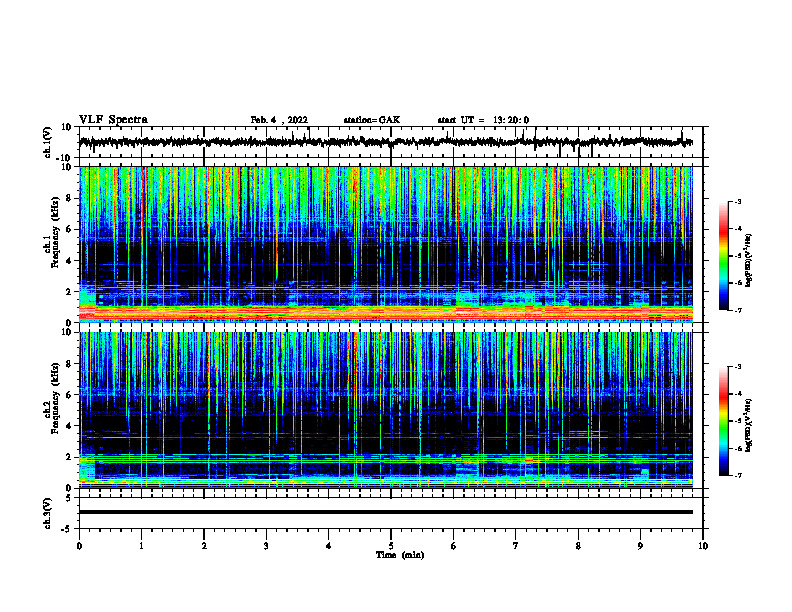
Task: Click the "1" tick label on the time axis
Action: click(141, 546)
